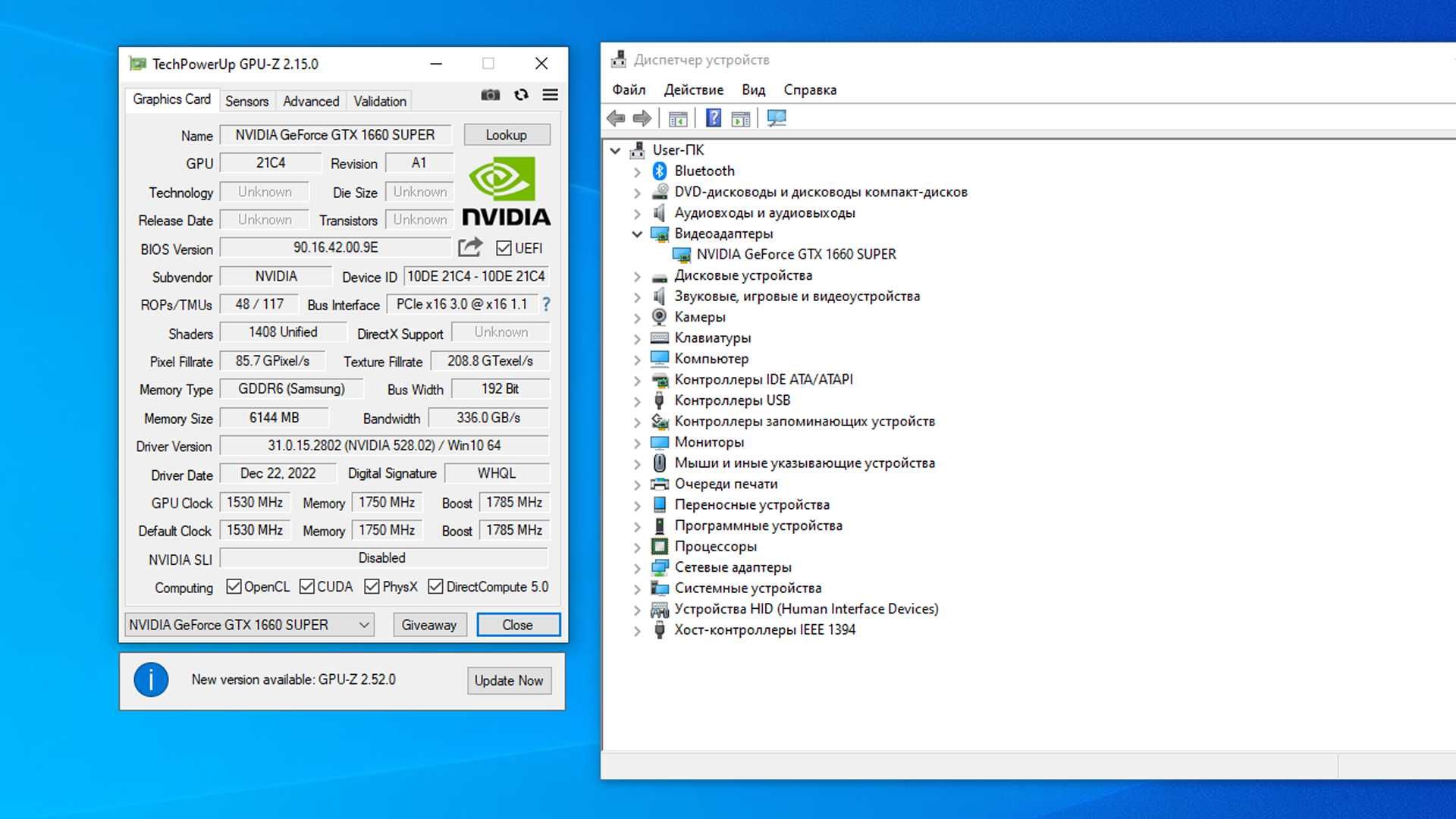Click the Мониторы monitor icon
This screenshot has height=819, width=1456.
point(660,442)
